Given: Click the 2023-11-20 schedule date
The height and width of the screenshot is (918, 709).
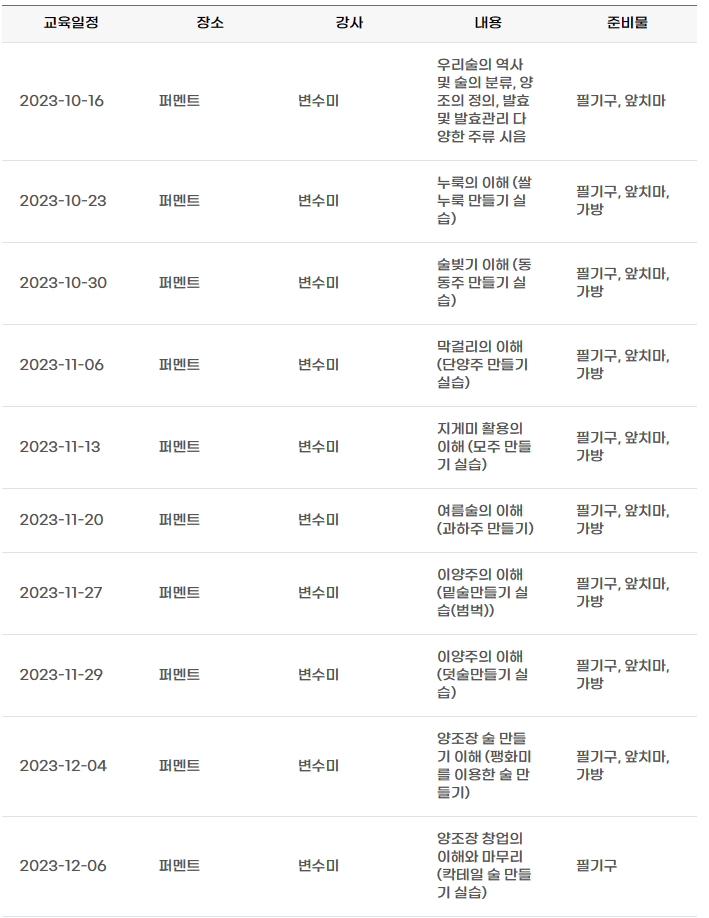Looking at the screenshot, I should pos(61,520).
